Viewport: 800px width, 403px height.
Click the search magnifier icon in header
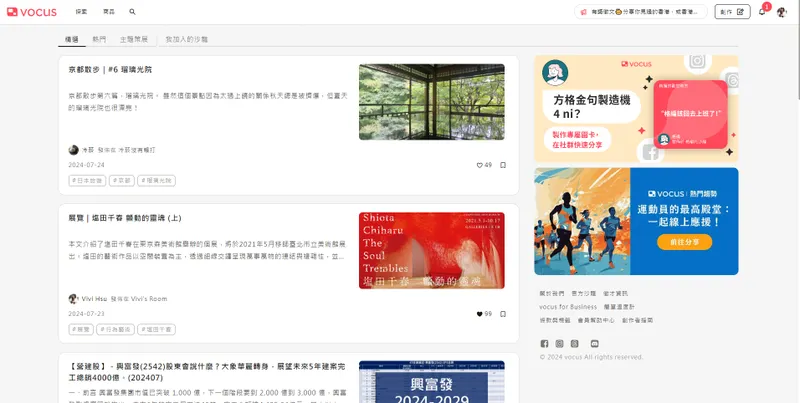coord(132,12)
